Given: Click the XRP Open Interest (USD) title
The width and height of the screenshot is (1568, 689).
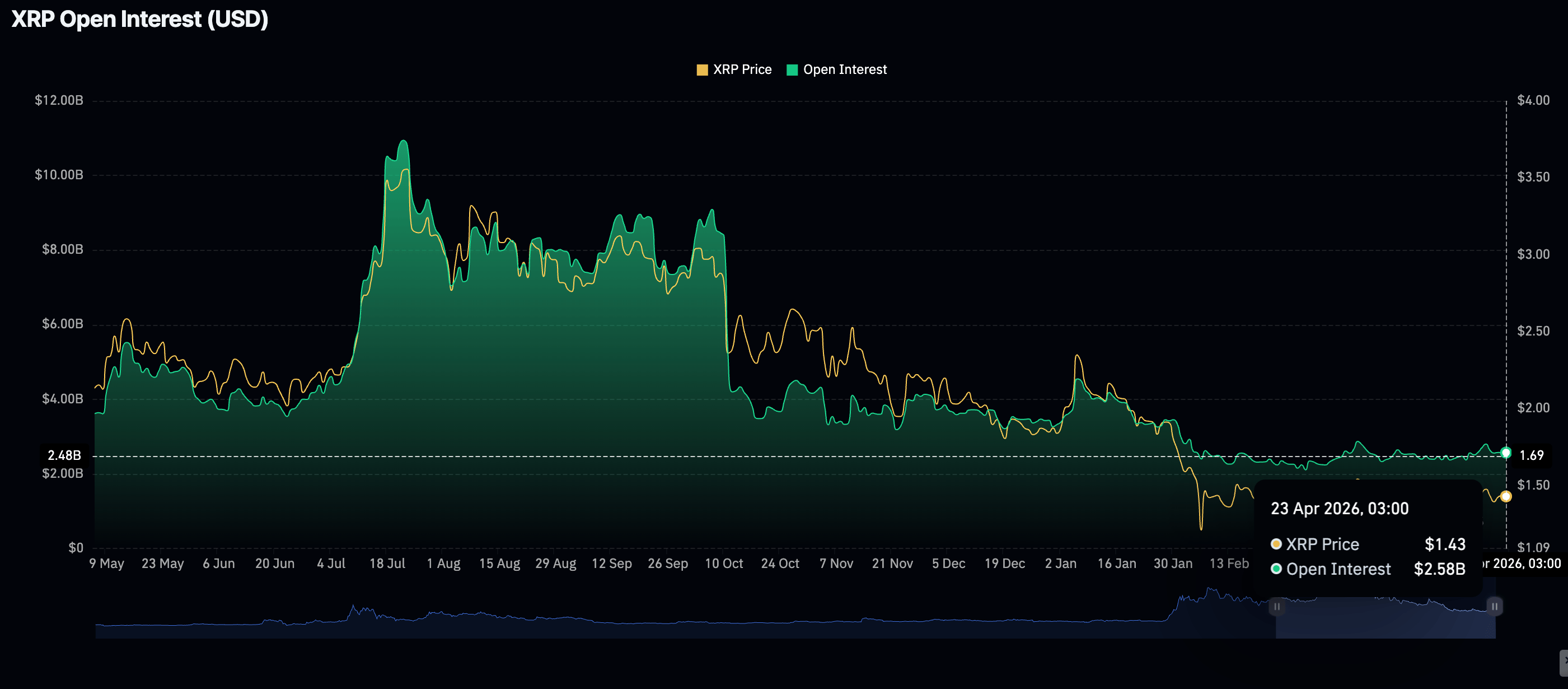Looking at the screenshot, I should (x=140, y=20).
